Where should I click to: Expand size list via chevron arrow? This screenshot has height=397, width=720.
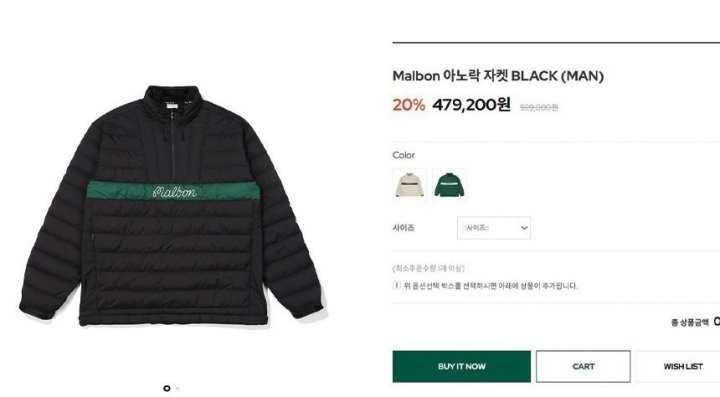click(x=524, y=228)
